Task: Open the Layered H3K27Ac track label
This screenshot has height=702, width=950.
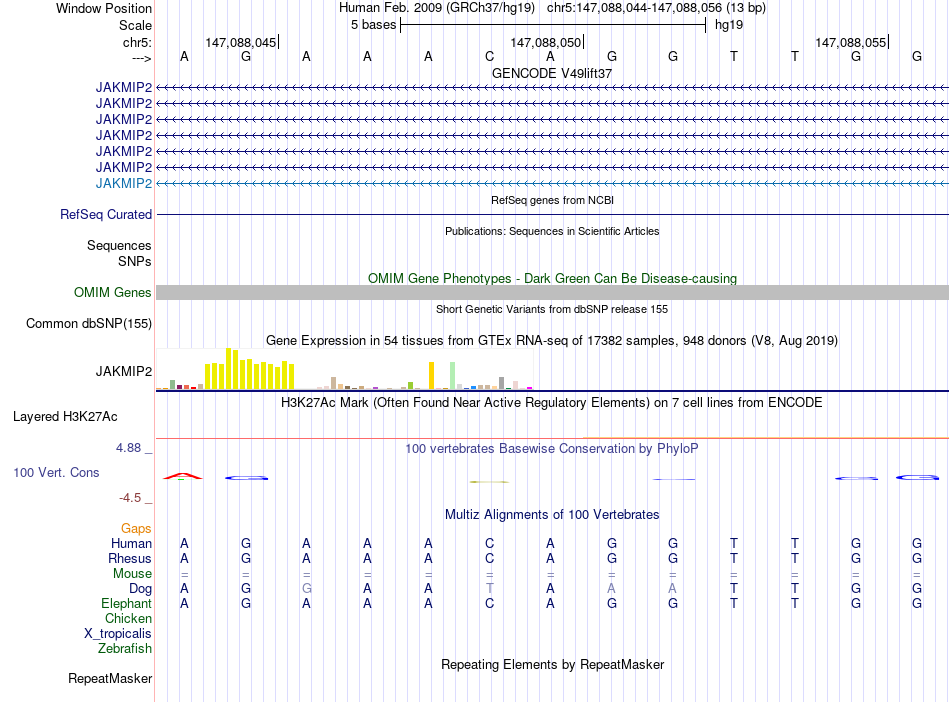Action: 65,417
